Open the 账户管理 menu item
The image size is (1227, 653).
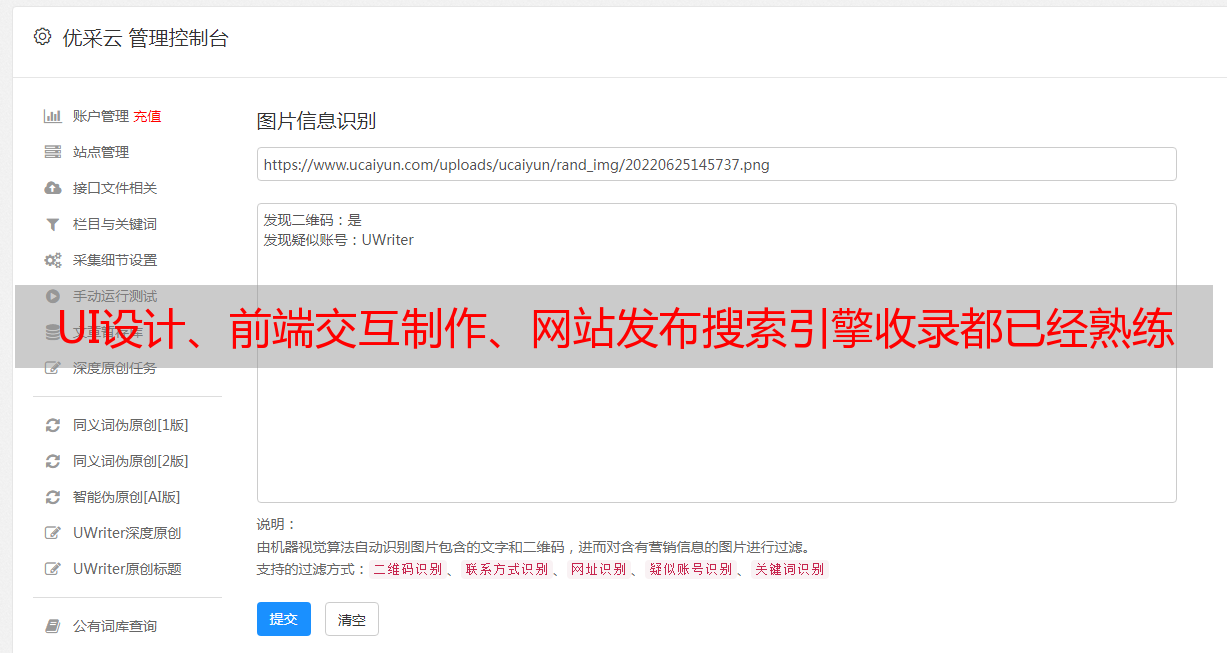pos(101,116)
